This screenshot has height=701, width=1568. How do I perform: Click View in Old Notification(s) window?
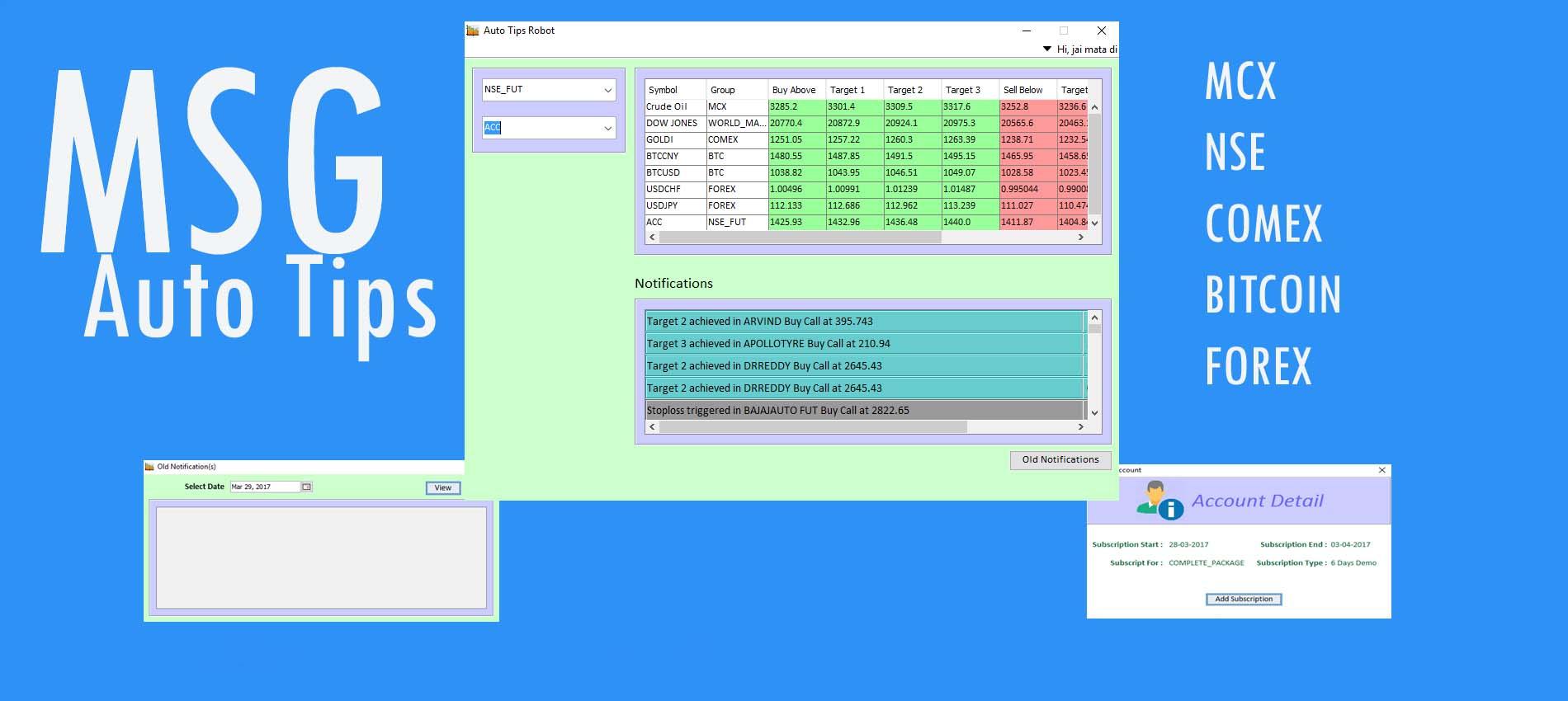[443, 488]
